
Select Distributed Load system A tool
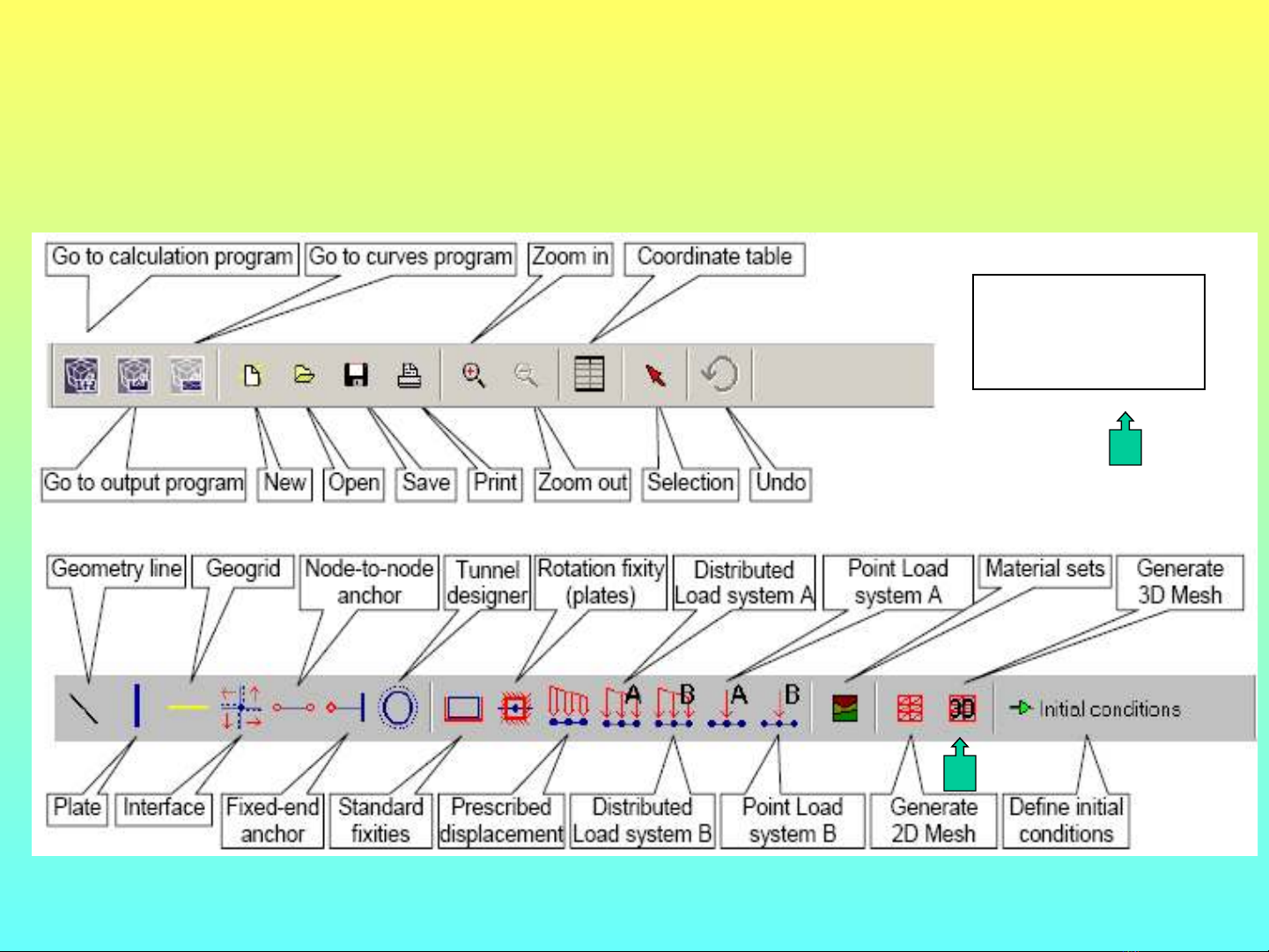(621, 707)
